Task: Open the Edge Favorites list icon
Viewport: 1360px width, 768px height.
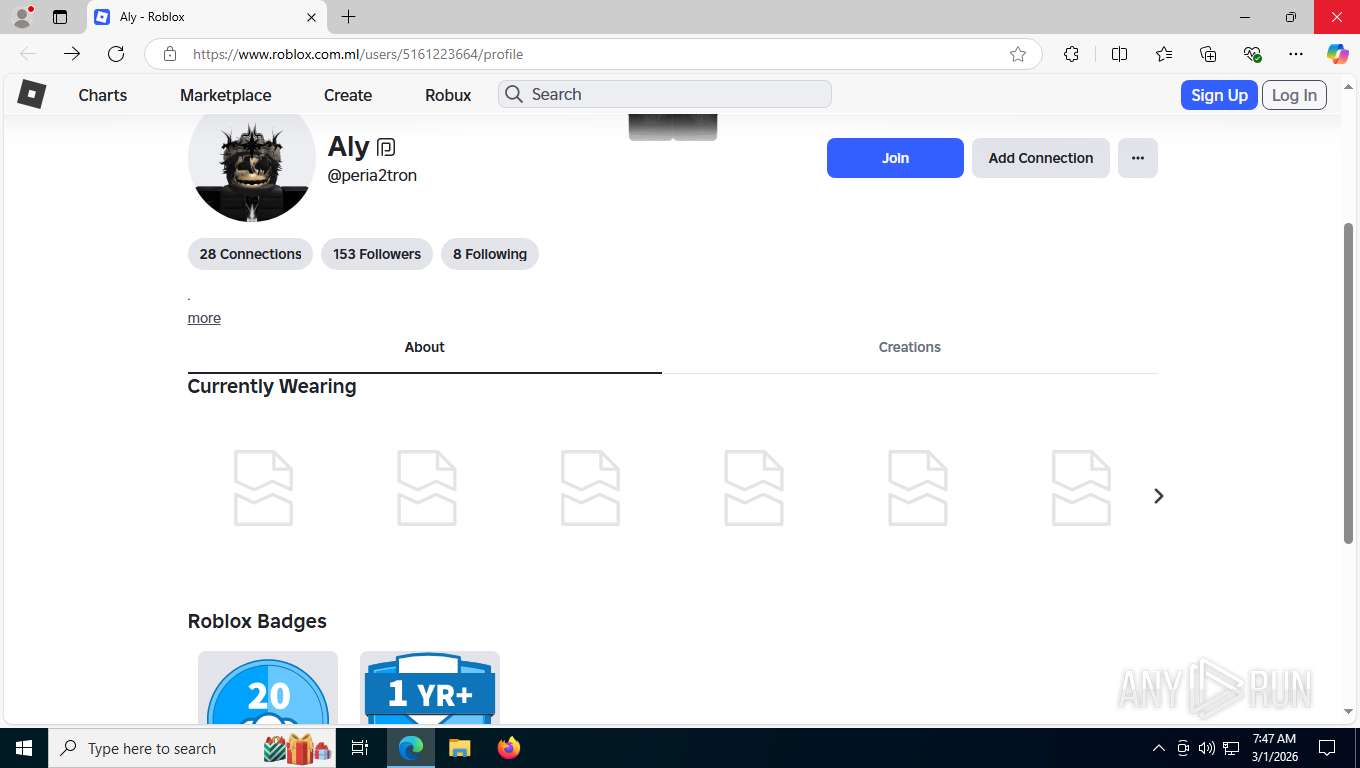Action: (1164, 54)
